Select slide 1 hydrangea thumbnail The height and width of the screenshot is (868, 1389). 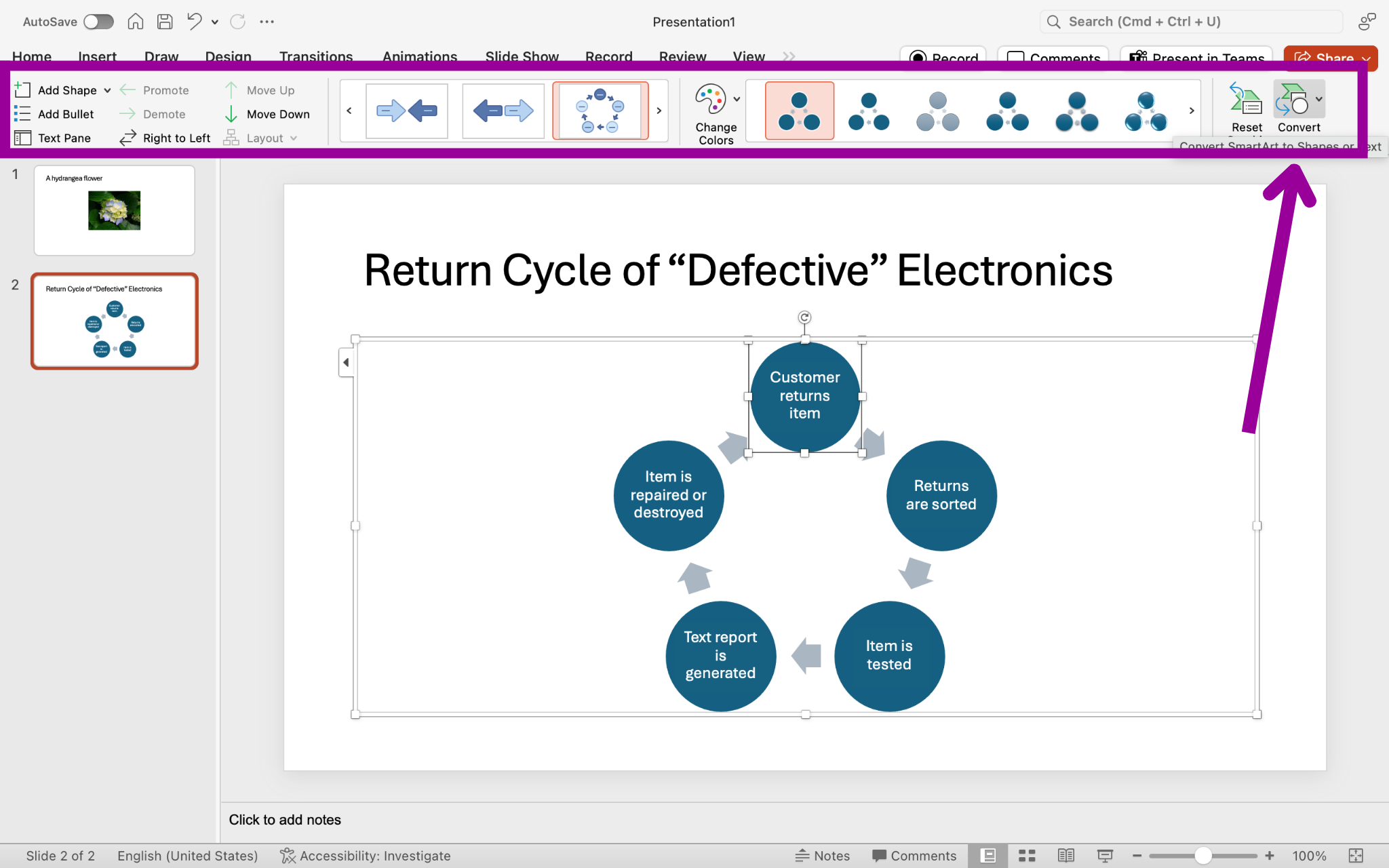(115, 210)
